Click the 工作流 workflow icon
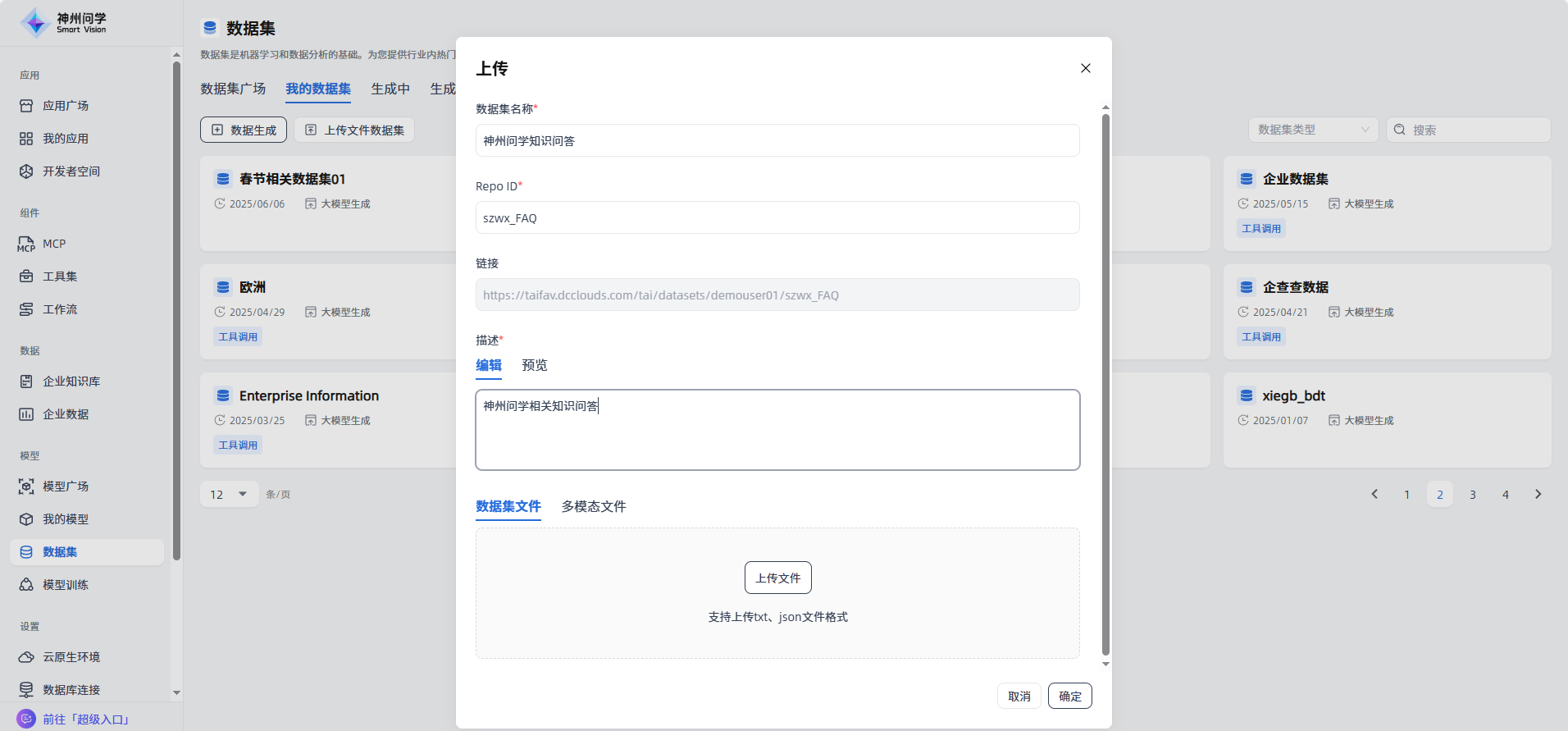This screenshot has height=731, width=1568. point(26,309)
